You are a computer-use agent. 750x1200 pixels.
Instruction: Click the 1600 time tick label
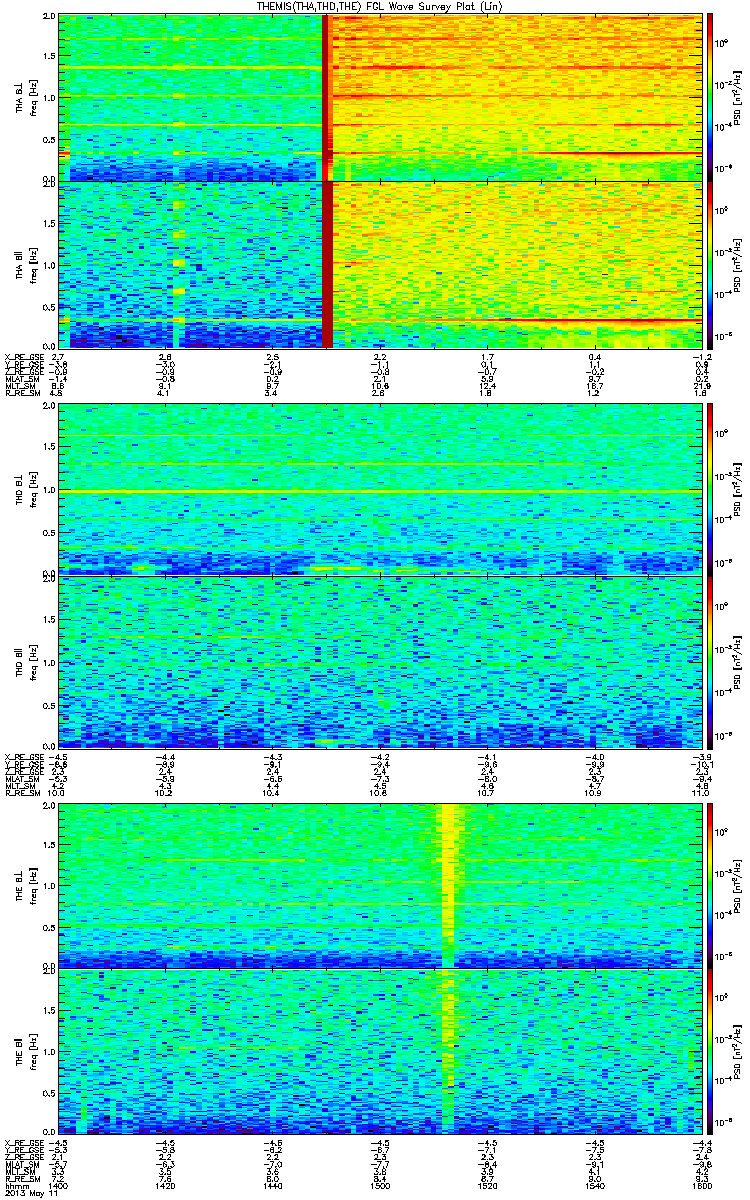tap(700, 1185)
